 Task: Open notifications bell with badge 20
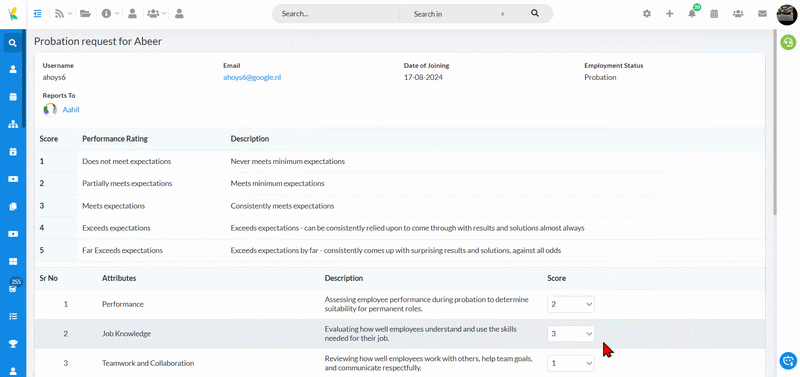point(692,13)
